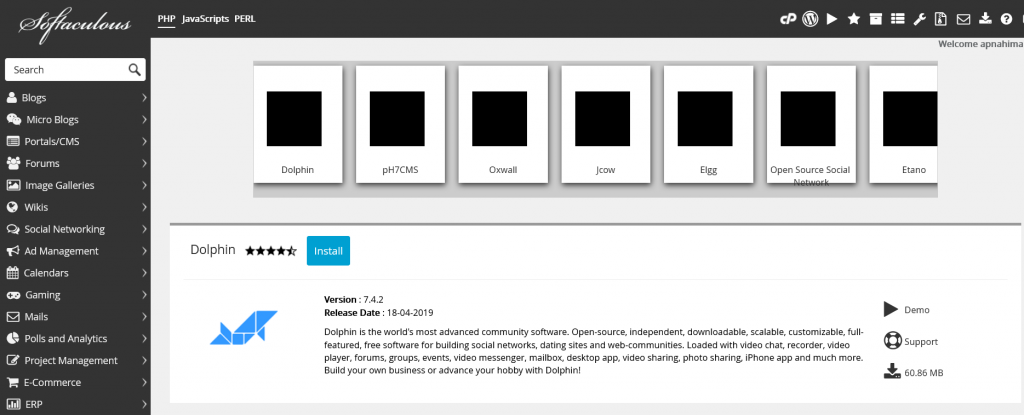
Task: Click the Project Management edit icon
Action: (x=12, y=361)
